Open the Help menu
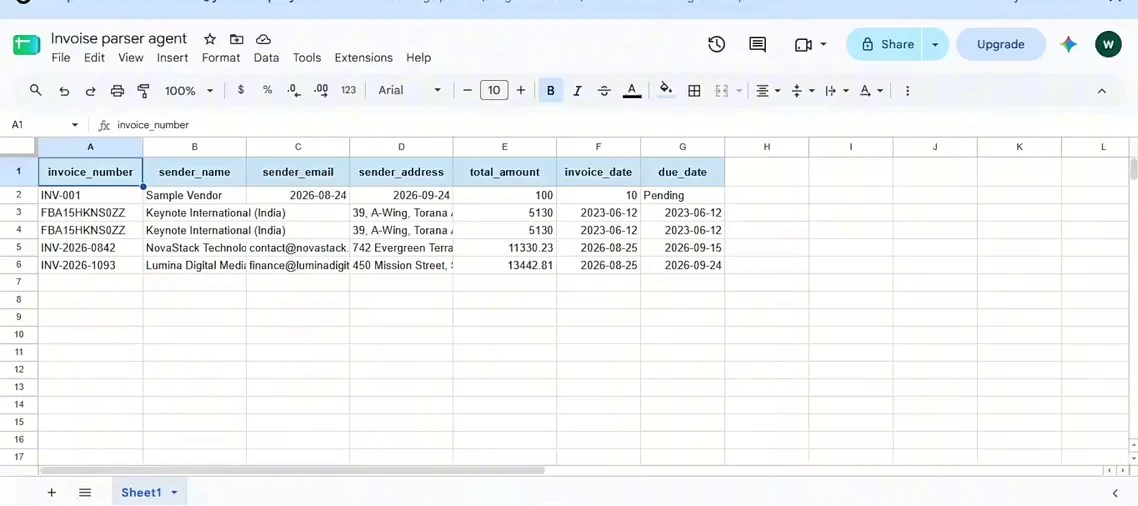Viewport: 1138px width, 506px height. (x=419, y=57)
